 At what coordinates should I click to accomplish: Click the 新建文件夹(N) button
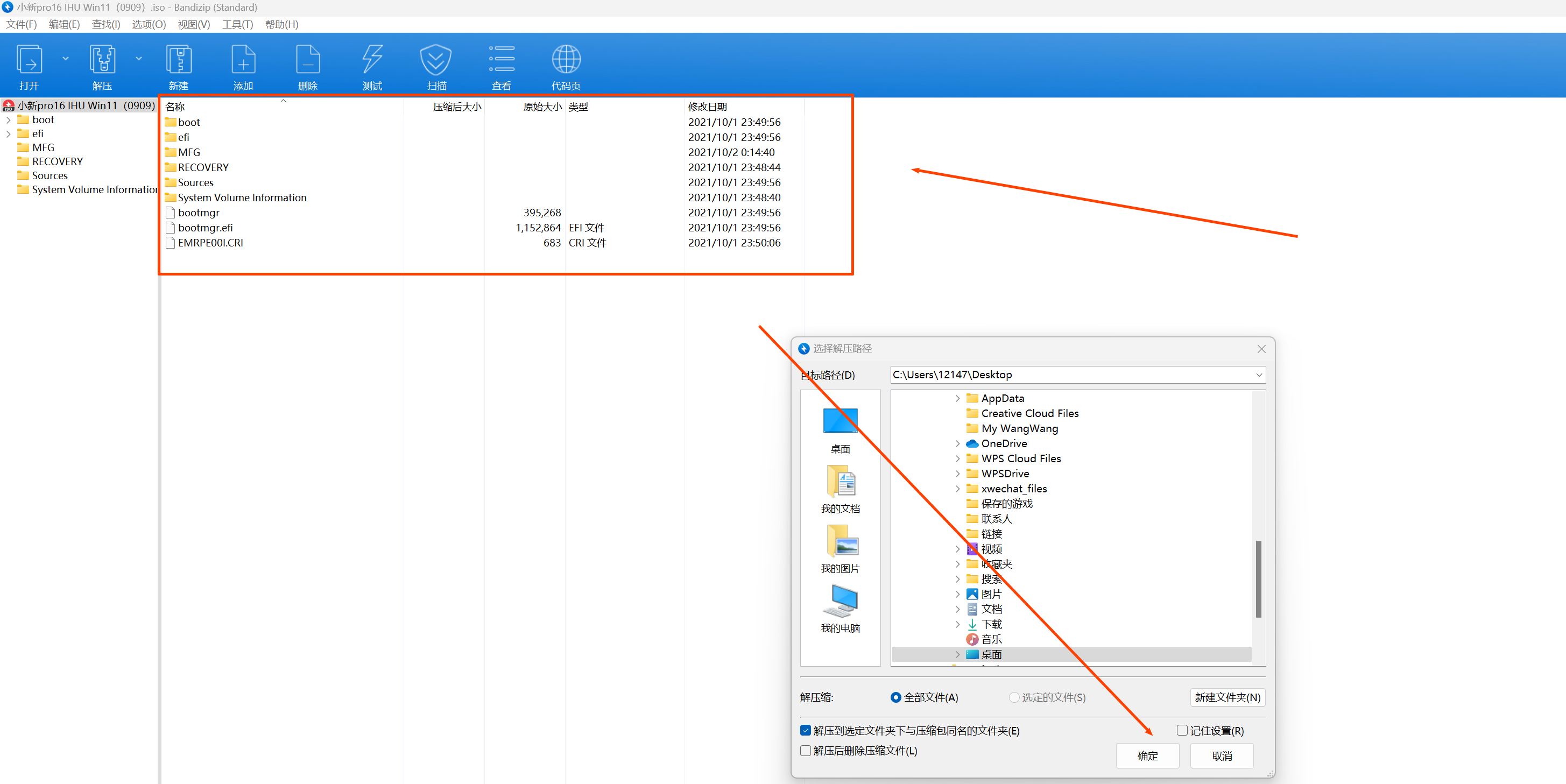[x=1227, y=697]
